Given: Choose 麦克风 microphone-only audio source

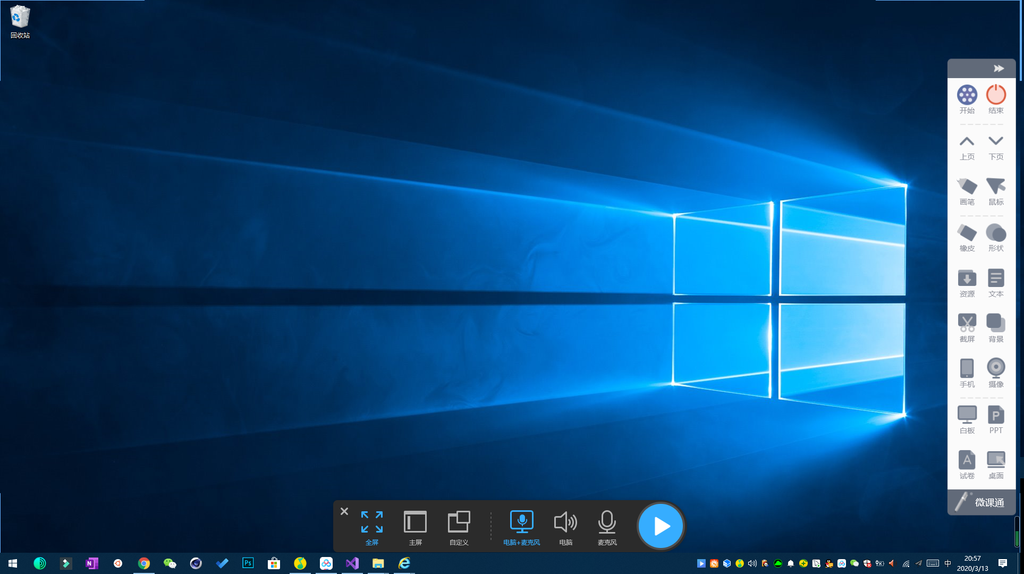Looking at the screenshot, I should point(607,528).
